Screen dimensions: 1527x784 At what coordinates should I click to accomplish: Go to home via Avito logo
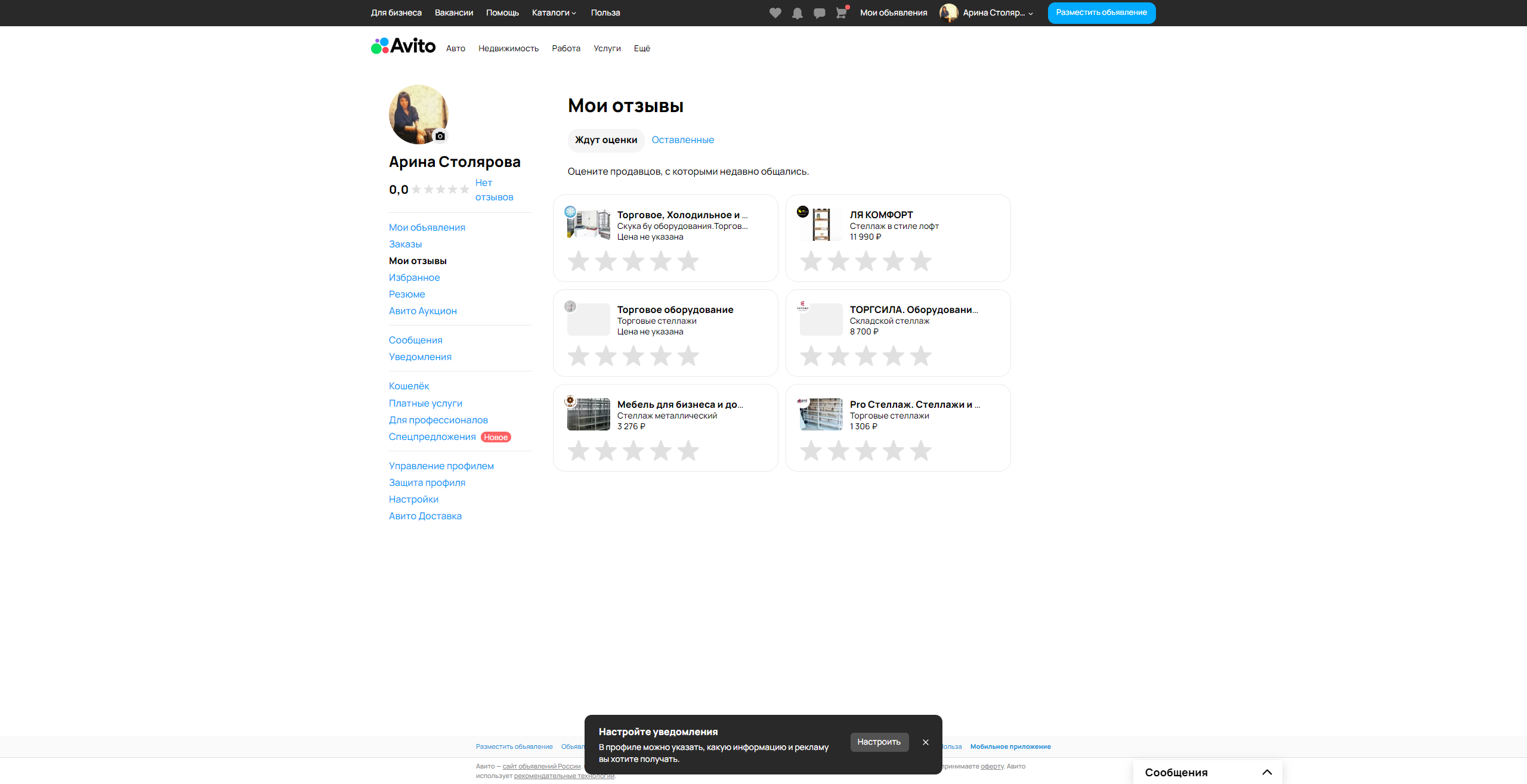tap(403, 46)
